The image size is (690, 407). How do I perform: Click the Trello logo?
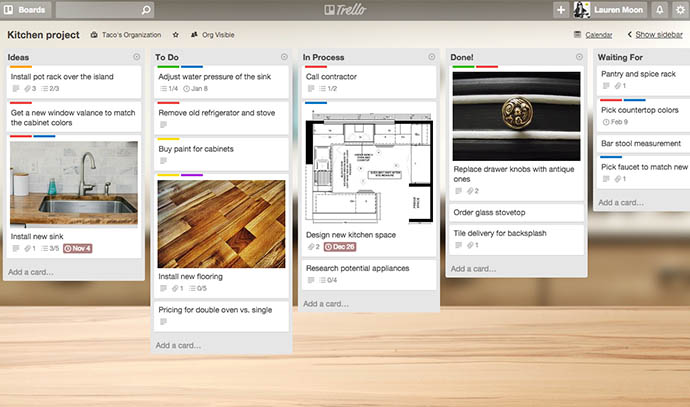coord(345,10)
